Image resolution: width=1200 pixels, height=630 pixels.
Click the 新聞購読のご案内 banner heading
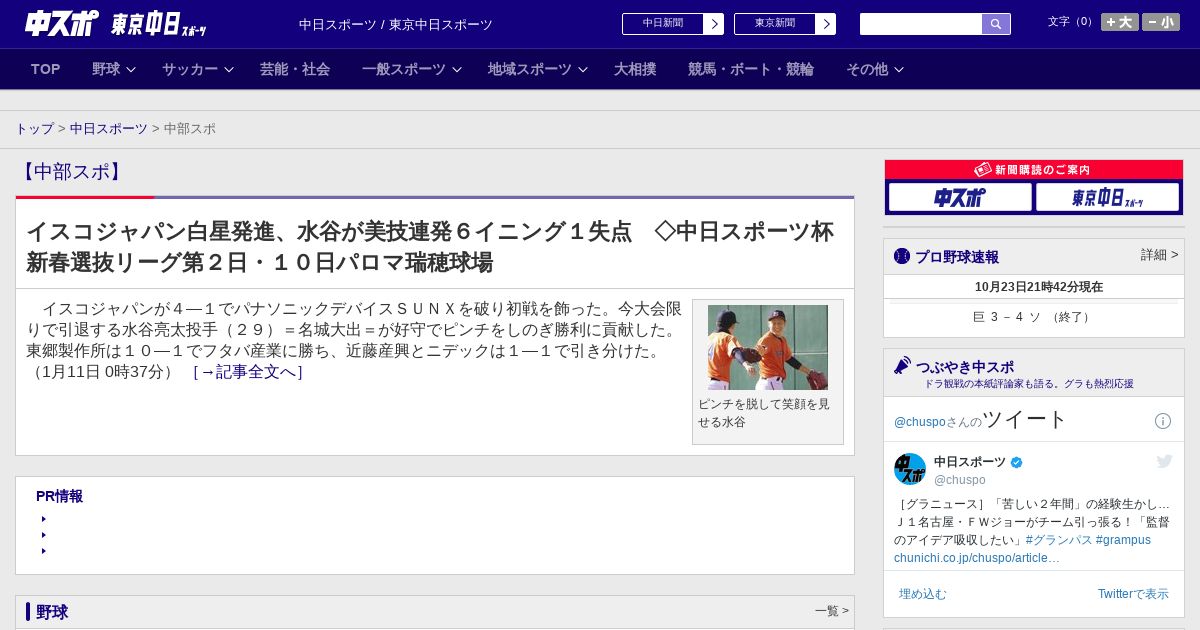1033,170
